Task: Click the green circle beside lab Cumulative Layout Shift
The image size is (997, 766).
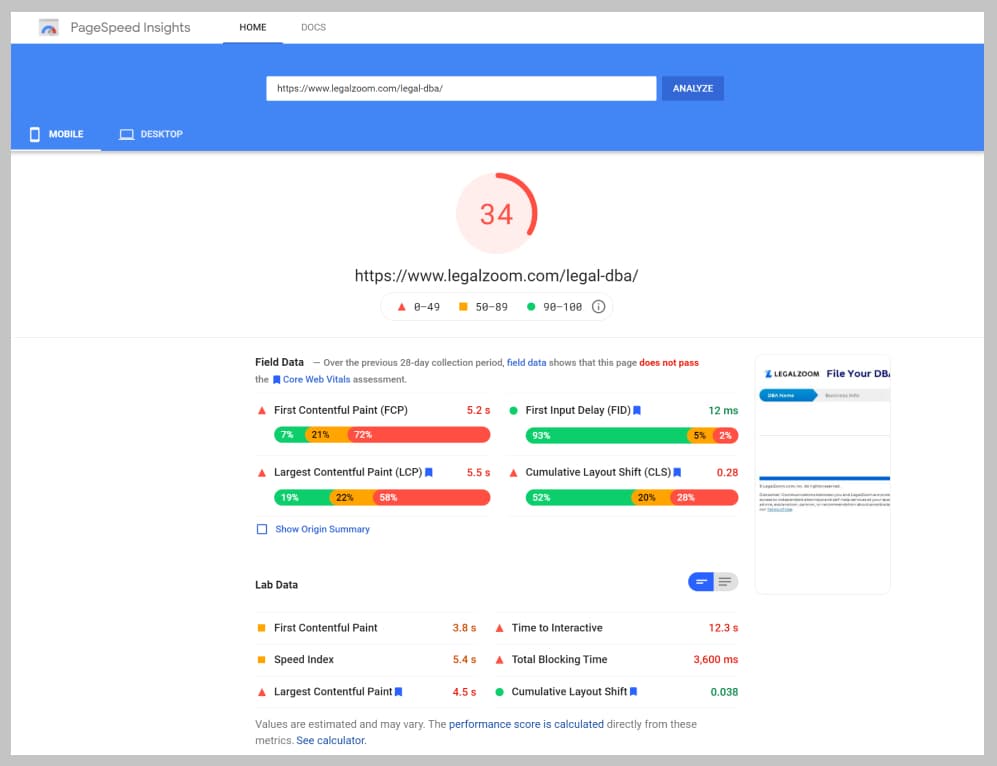Action: [x=499, y=692]
